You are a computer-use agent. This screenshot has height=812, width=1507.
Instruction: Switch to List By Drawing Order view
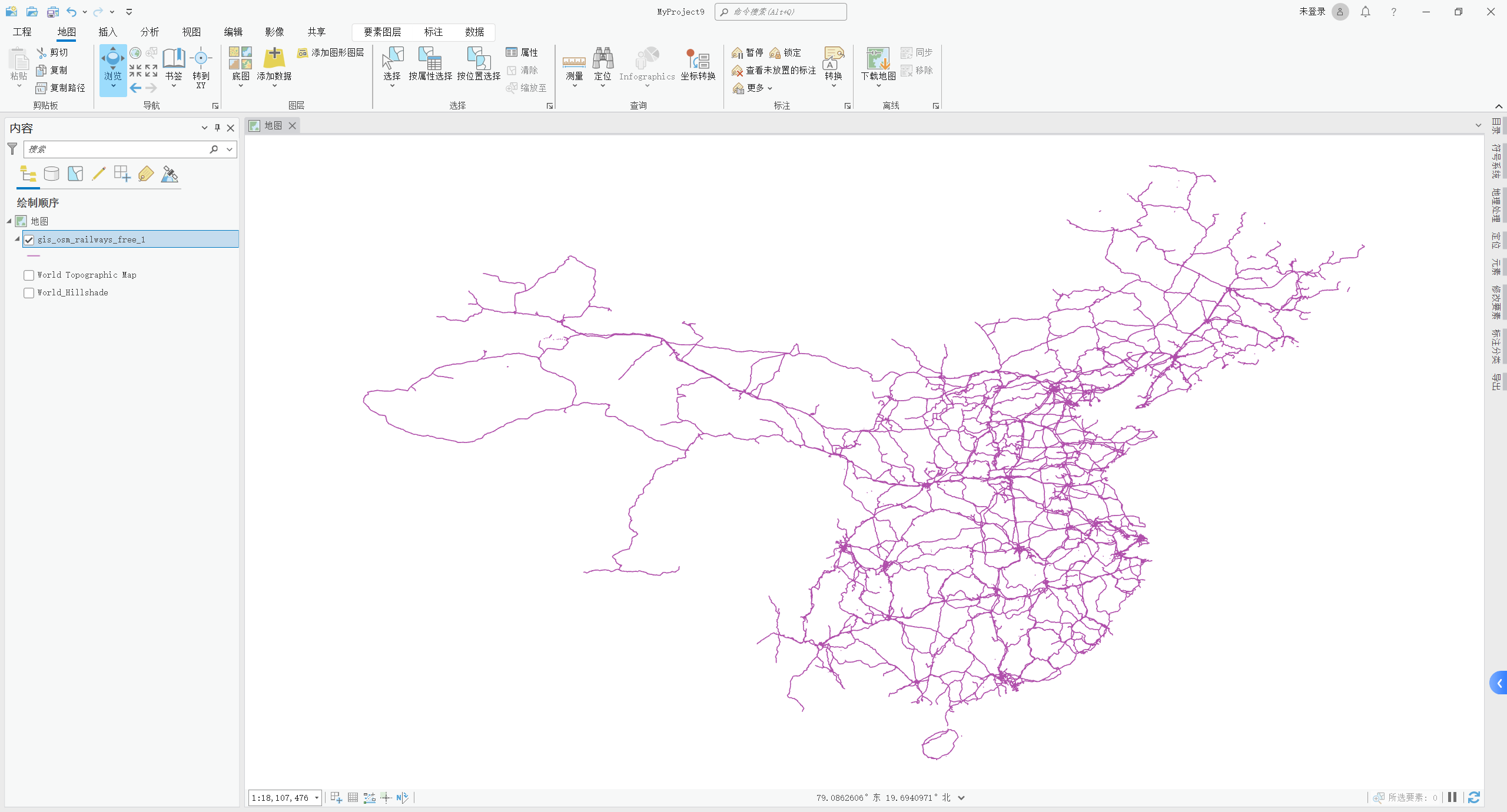click(28, 174)
